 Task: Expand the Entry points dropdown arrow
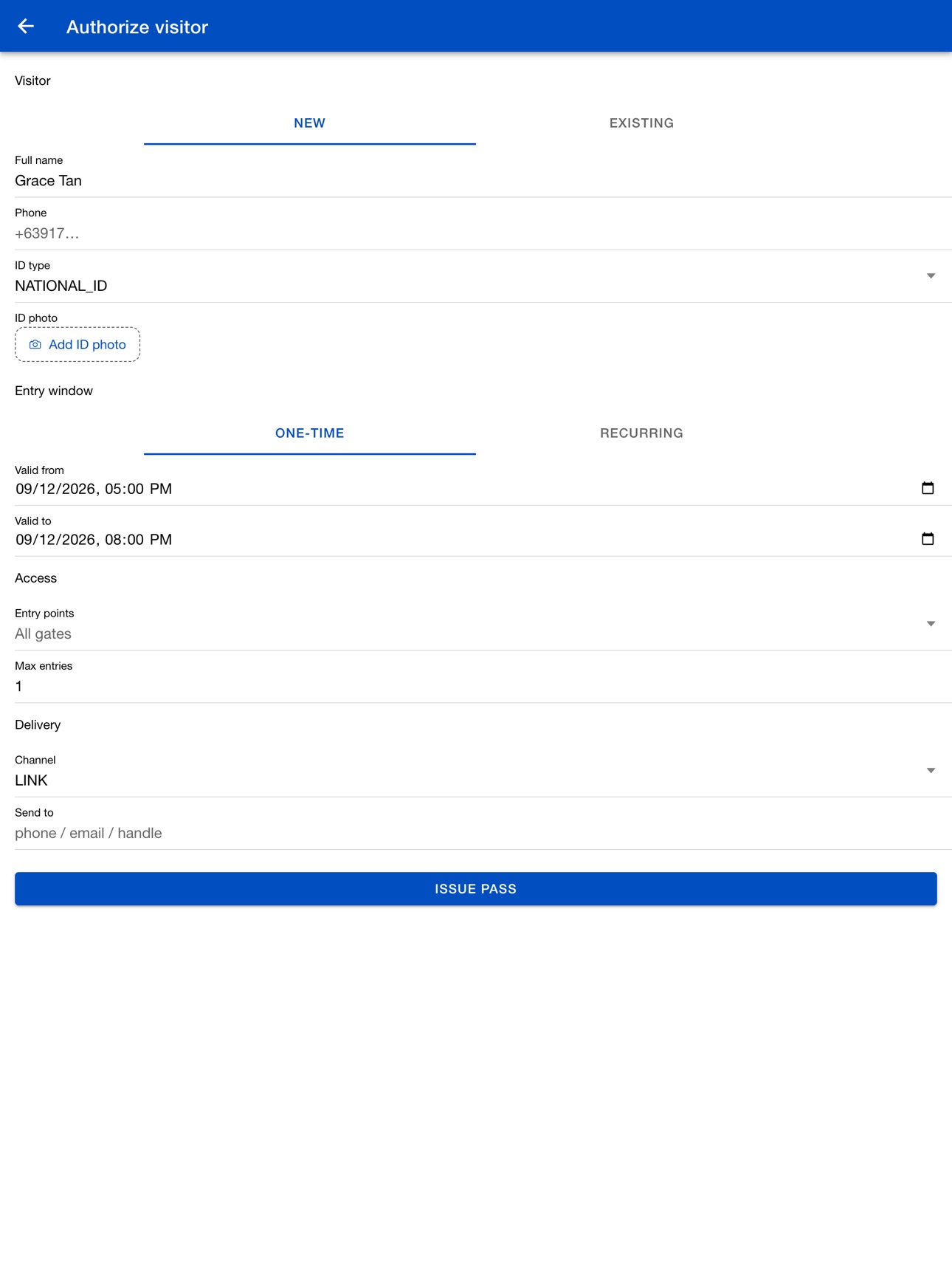point(931,624)
